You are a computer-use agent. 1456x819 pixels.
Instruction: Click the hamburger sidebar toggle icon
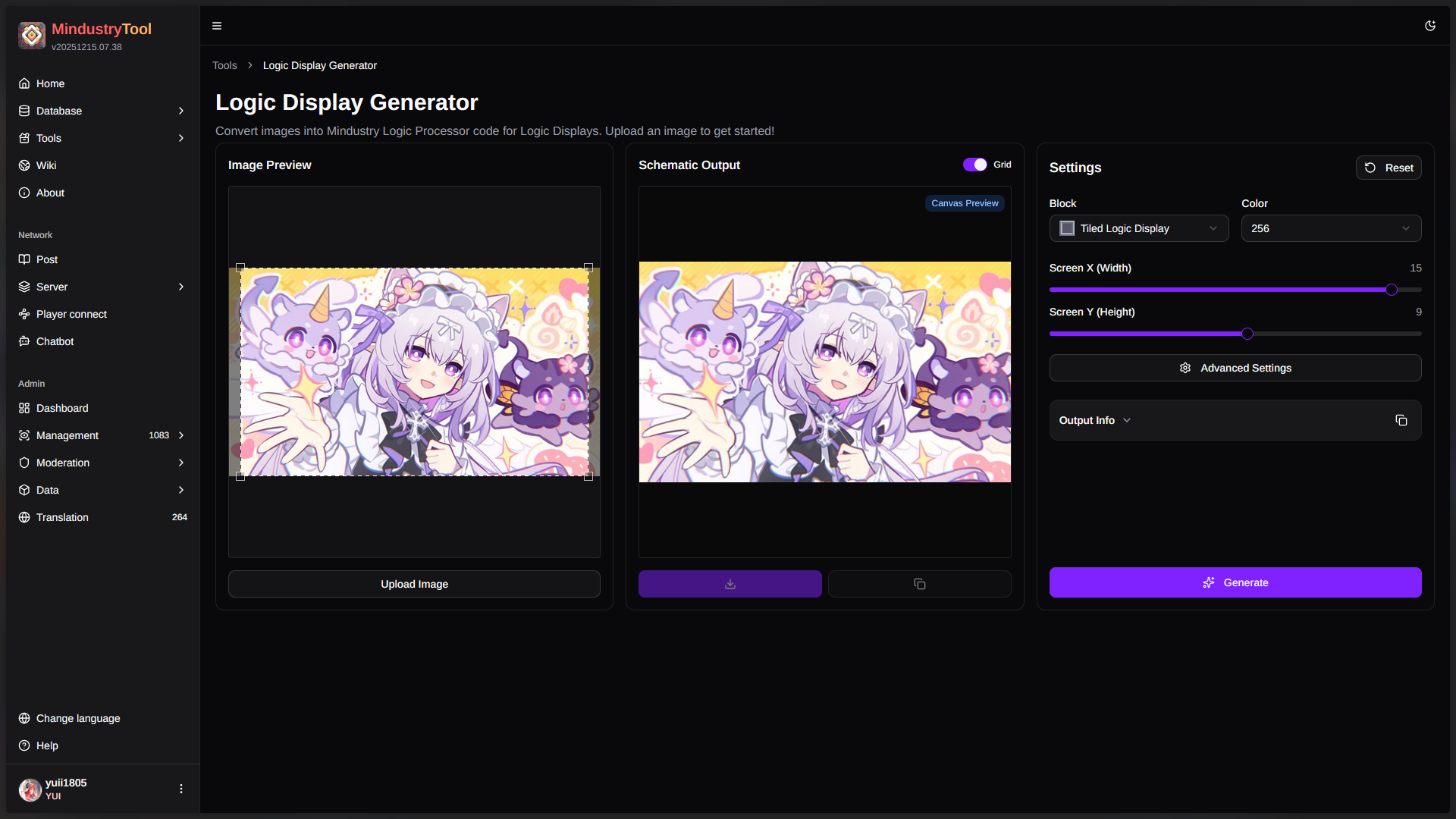click(217, 26)
